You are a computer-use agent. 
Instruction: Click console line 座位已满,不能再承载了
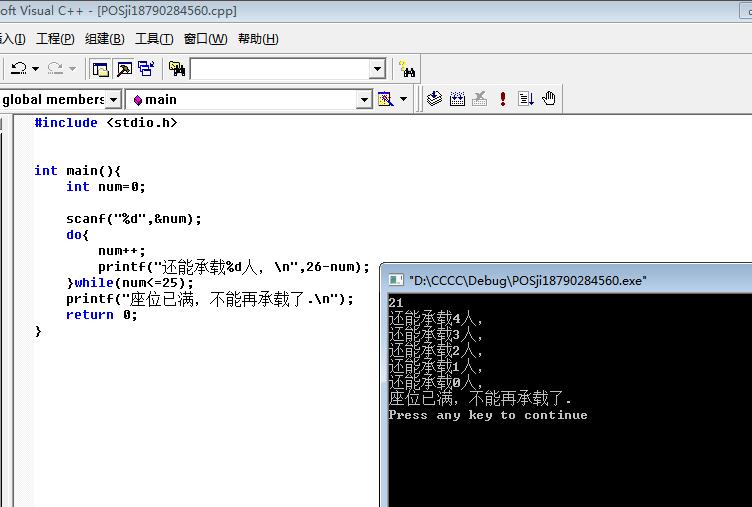(x=480, y=398)
